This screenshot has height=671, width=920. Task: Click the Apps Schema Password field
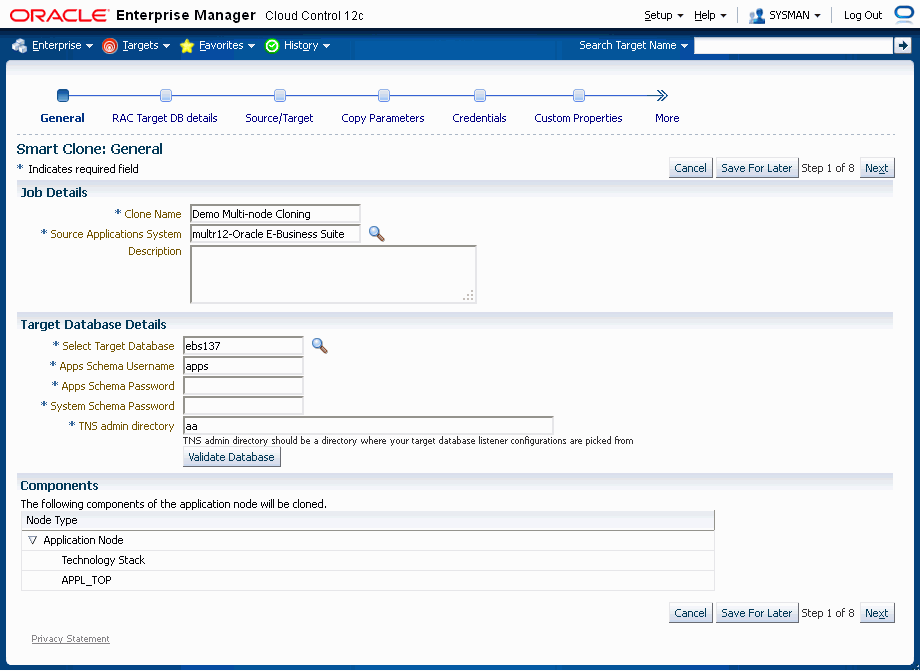243,386
